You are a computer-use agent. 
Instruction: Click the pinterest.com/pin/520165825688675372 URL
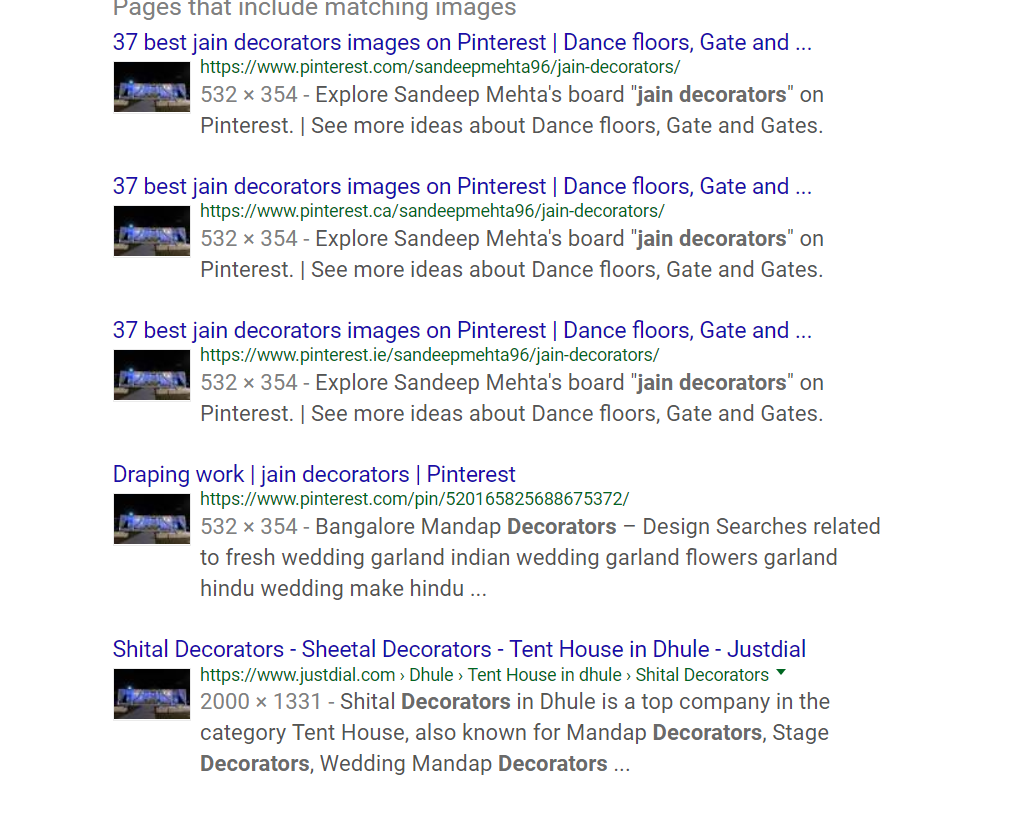[x=414, y=499]
